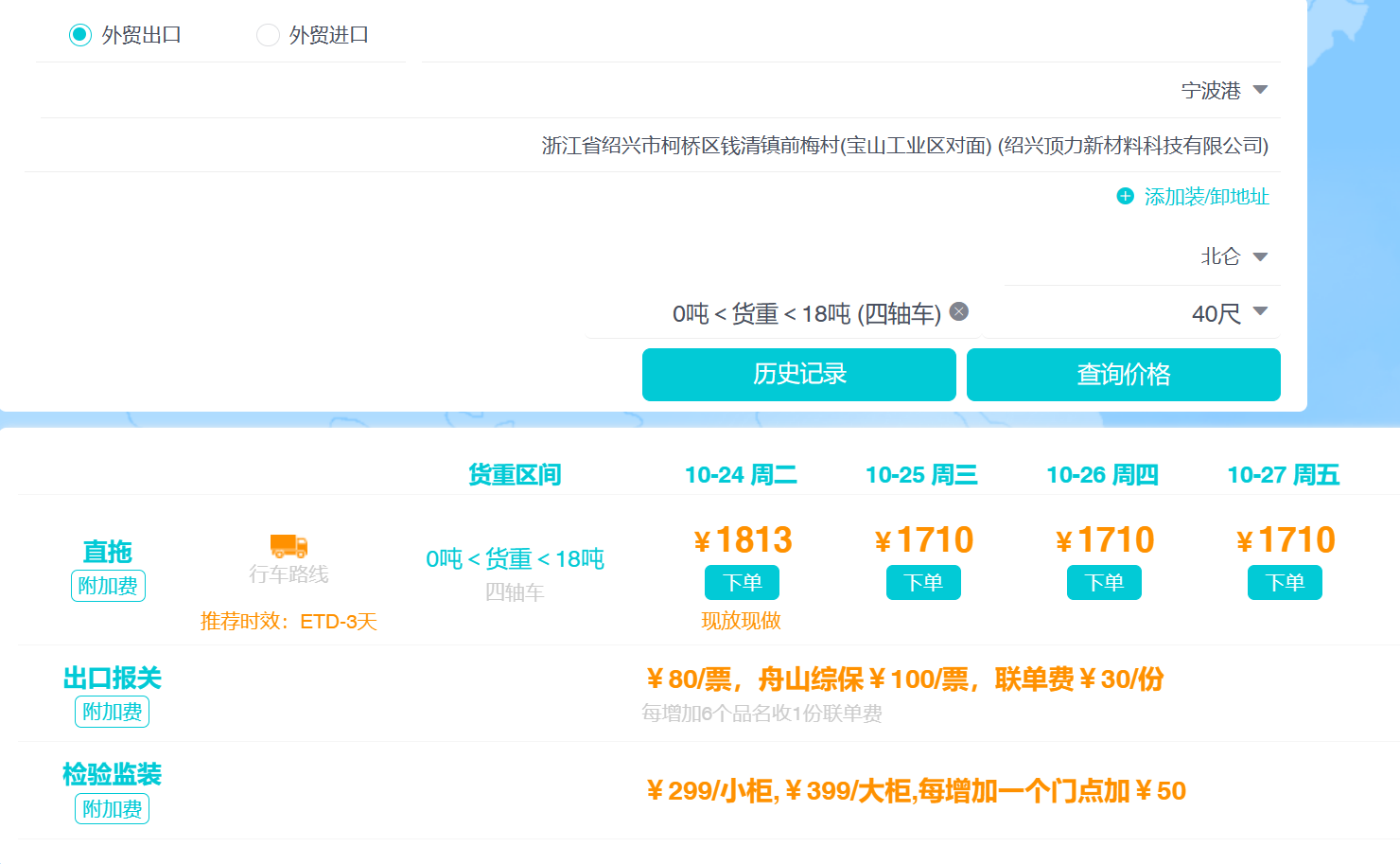This screenshot has height=864, width=1400.
Task: Click 附加费 under 检验监装
Action: point(112,809)
